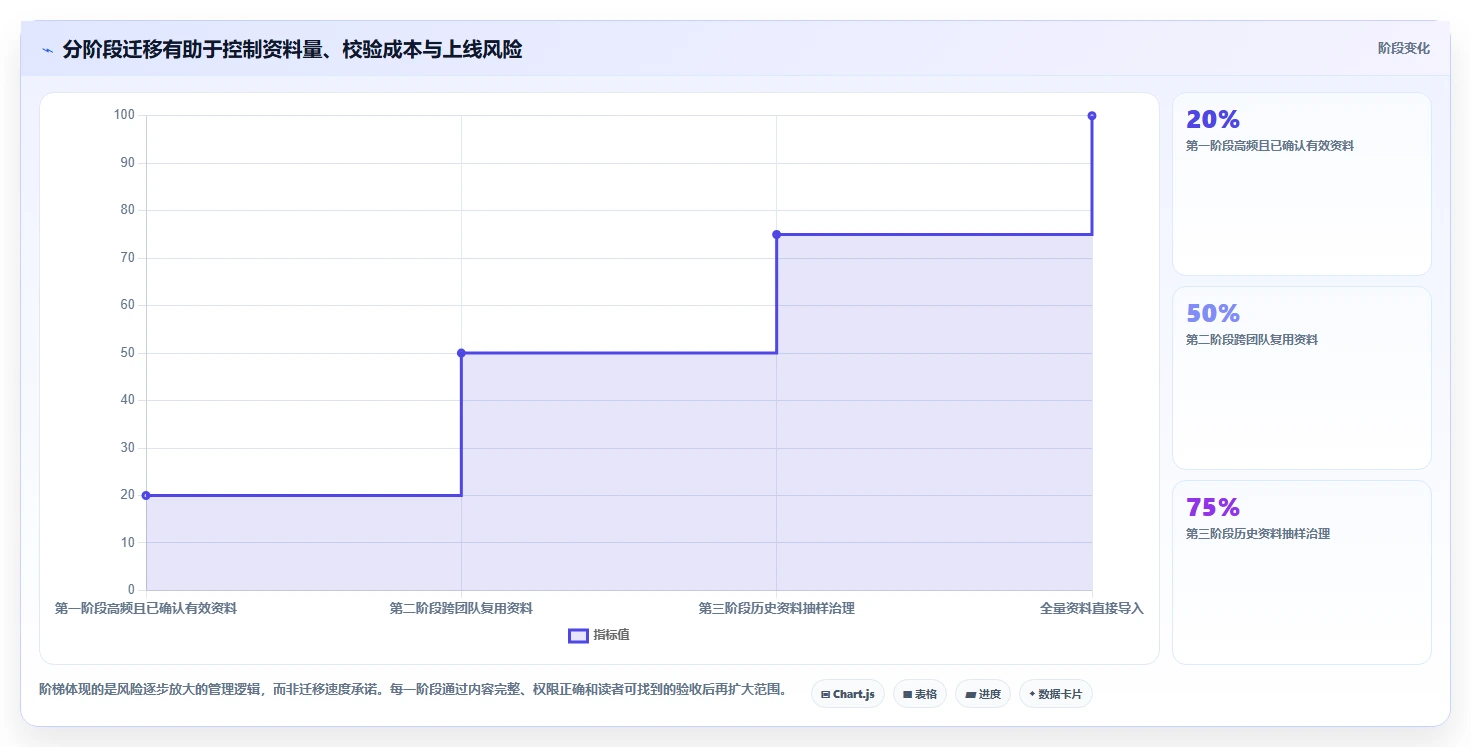Open the 75% data card
1471x747 pixels.
pos(1301,572)
